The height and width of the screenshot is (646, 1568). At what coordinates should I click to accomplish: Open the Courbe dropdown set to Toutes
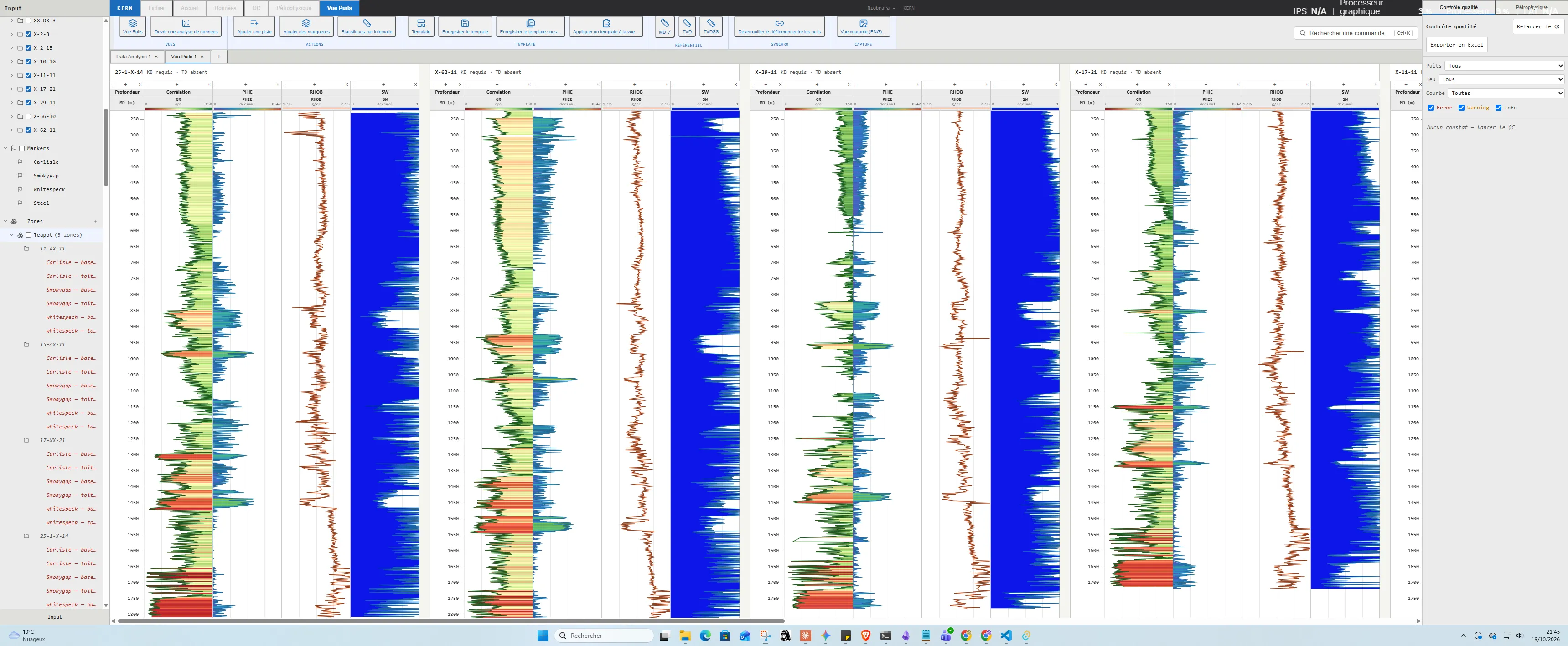click(x=1506, y=93)
